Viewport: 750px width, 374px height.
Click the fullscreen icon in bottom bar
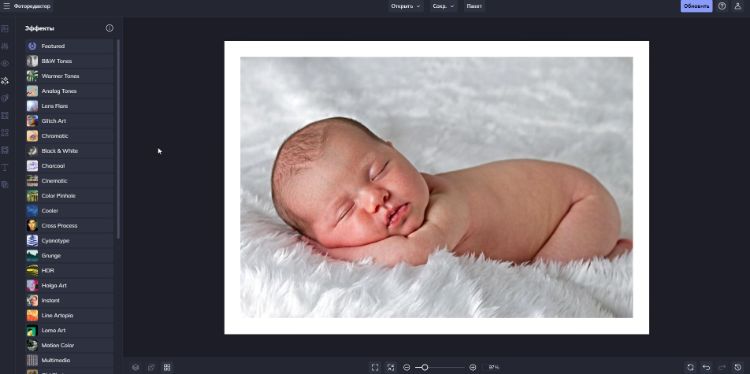pos(375,367)
